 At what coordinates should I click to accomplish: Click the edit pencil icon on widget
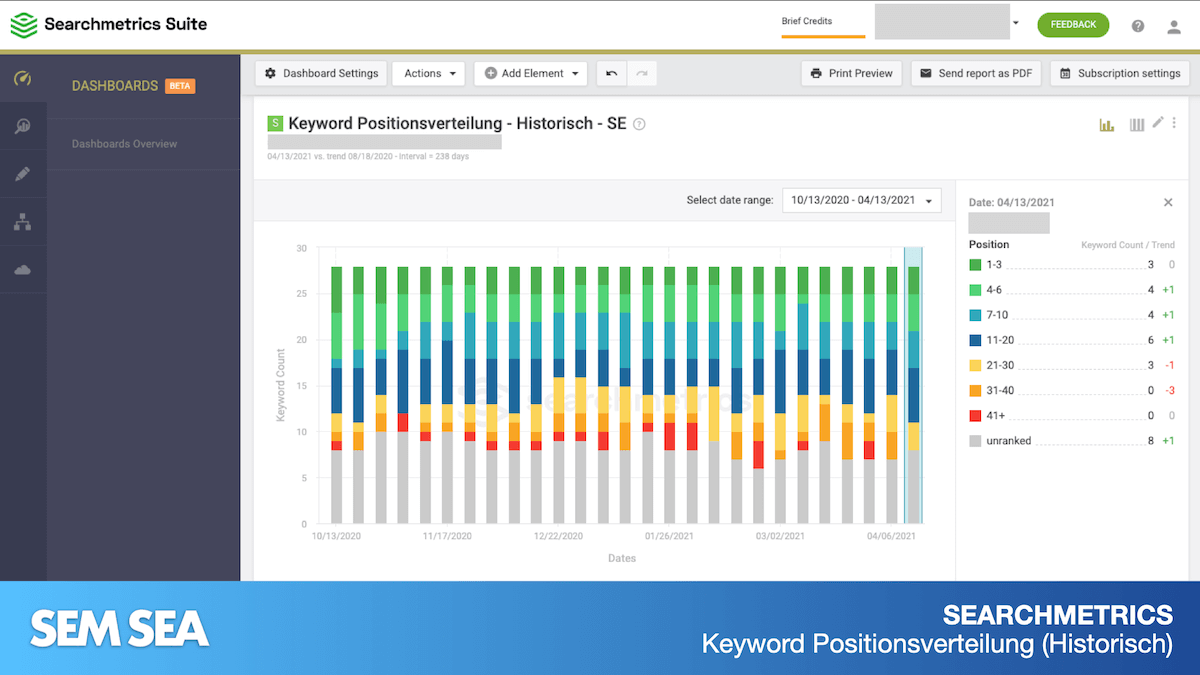pyautogui.click(x=1158, y=122)
